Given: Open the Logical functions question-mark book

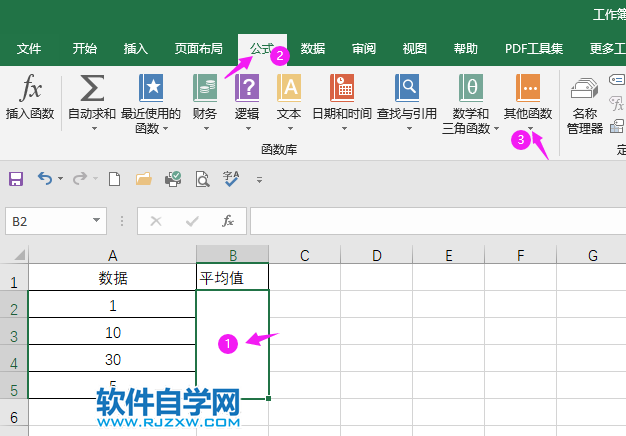Looking at the screenshot, I should coord(247,88).
